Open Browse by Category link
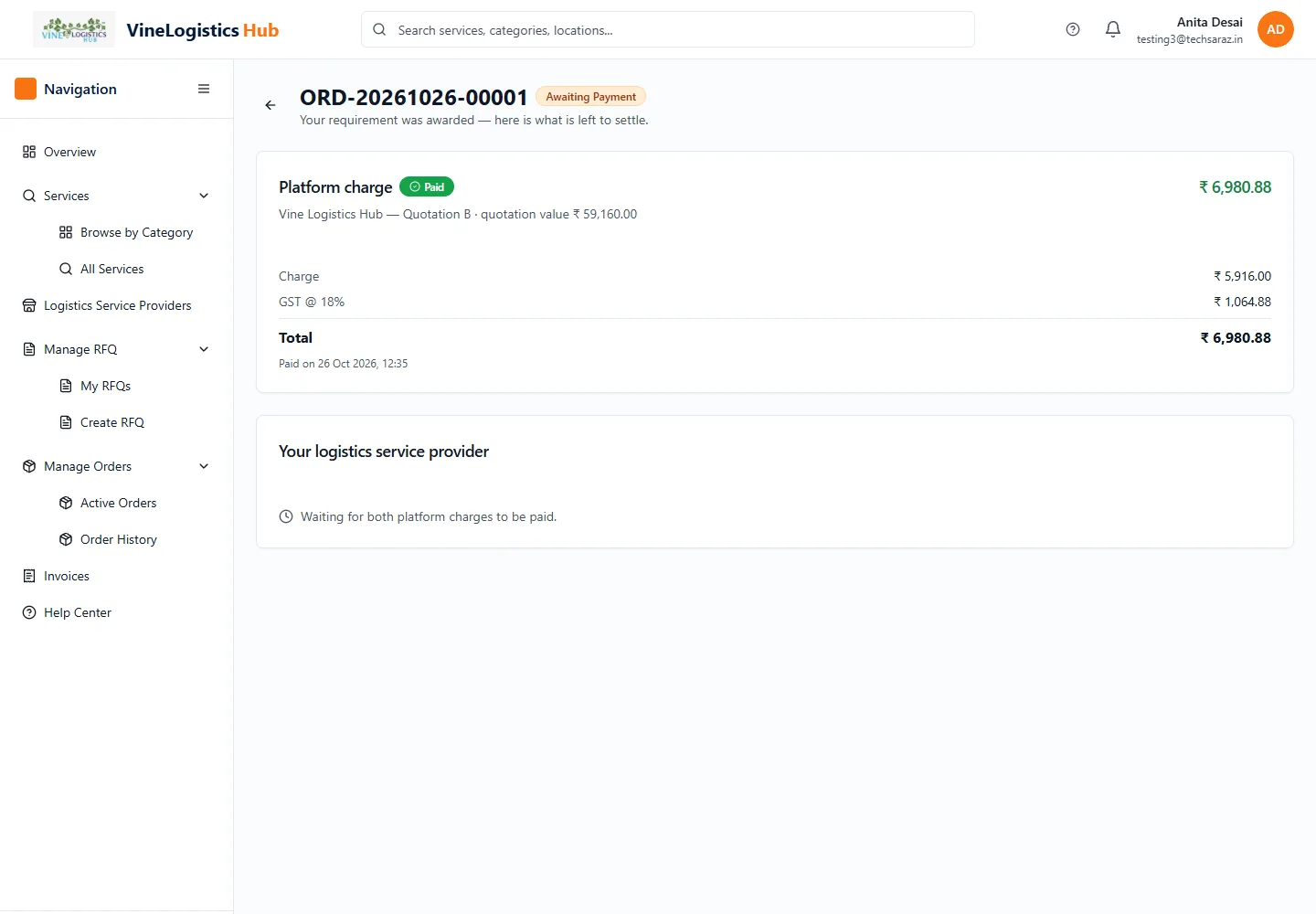Viewport: 1316px width, 914px height. (135, 232)
